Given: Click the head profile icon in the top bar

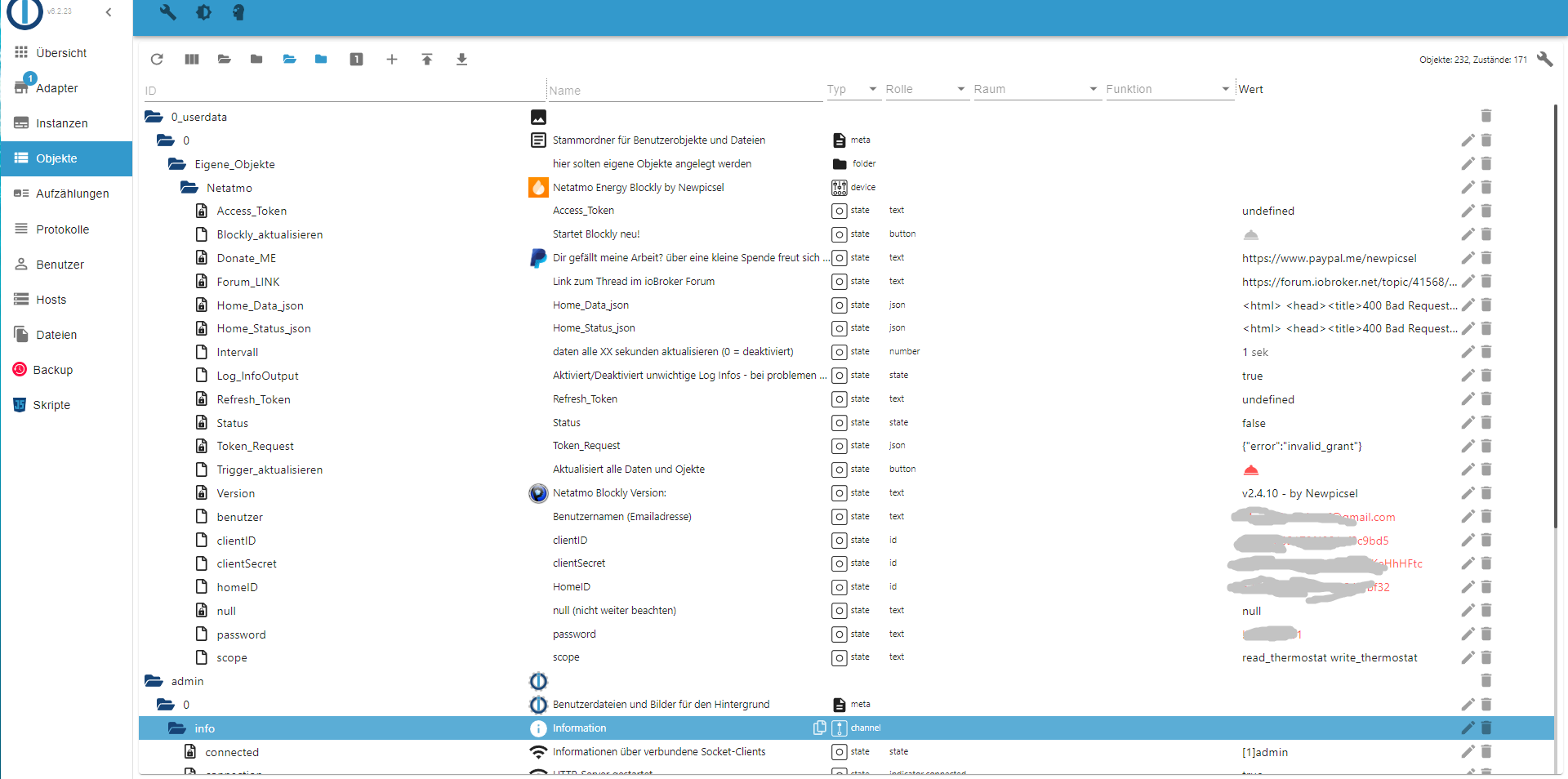Looking at the screenshot, I should 238,12.
